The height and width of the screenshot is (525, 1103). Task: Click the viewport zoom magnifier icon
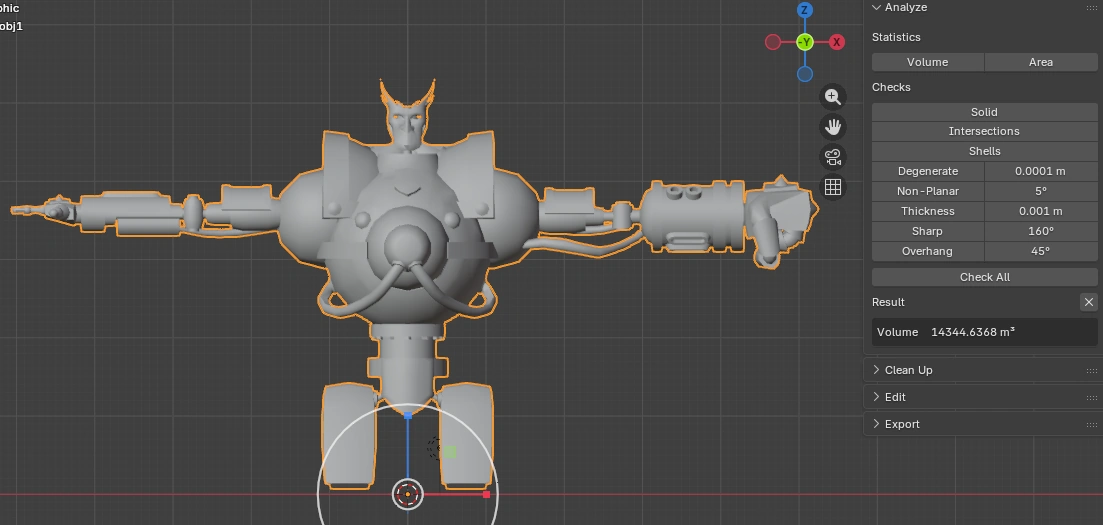[833, 96]
